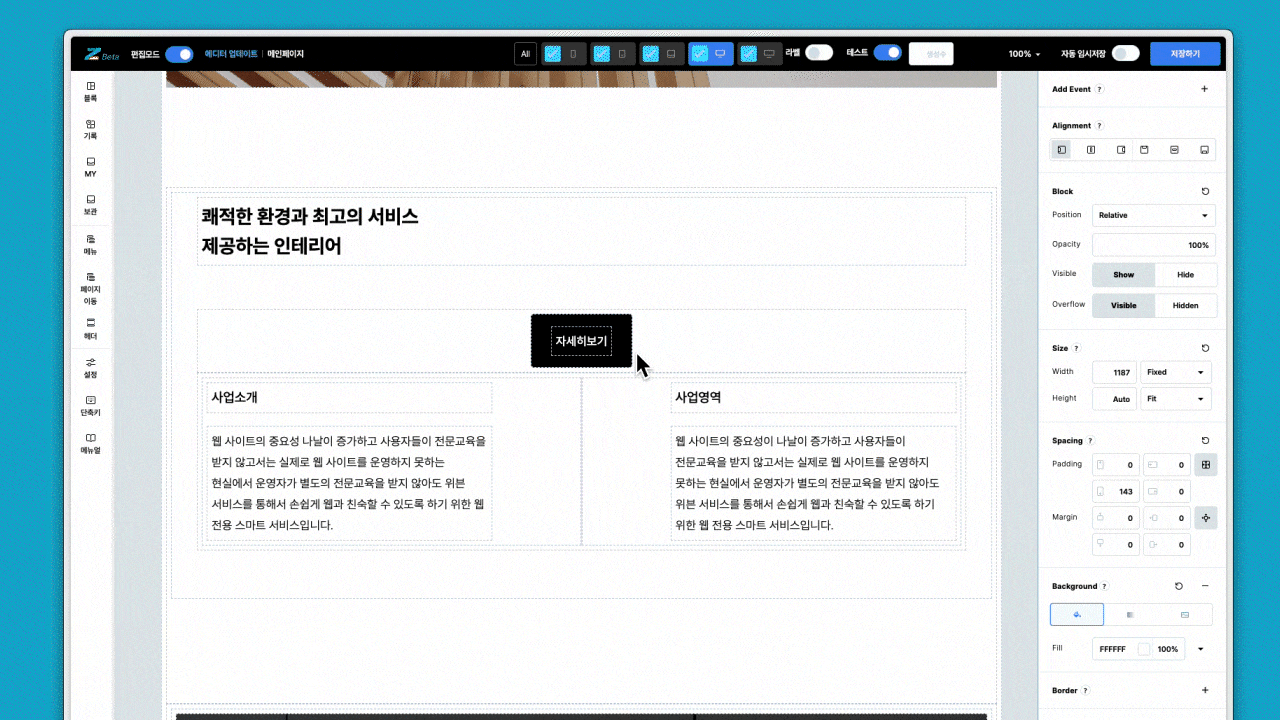
Task: Open the MY panel in sidebar
Action: coord(90,167)
